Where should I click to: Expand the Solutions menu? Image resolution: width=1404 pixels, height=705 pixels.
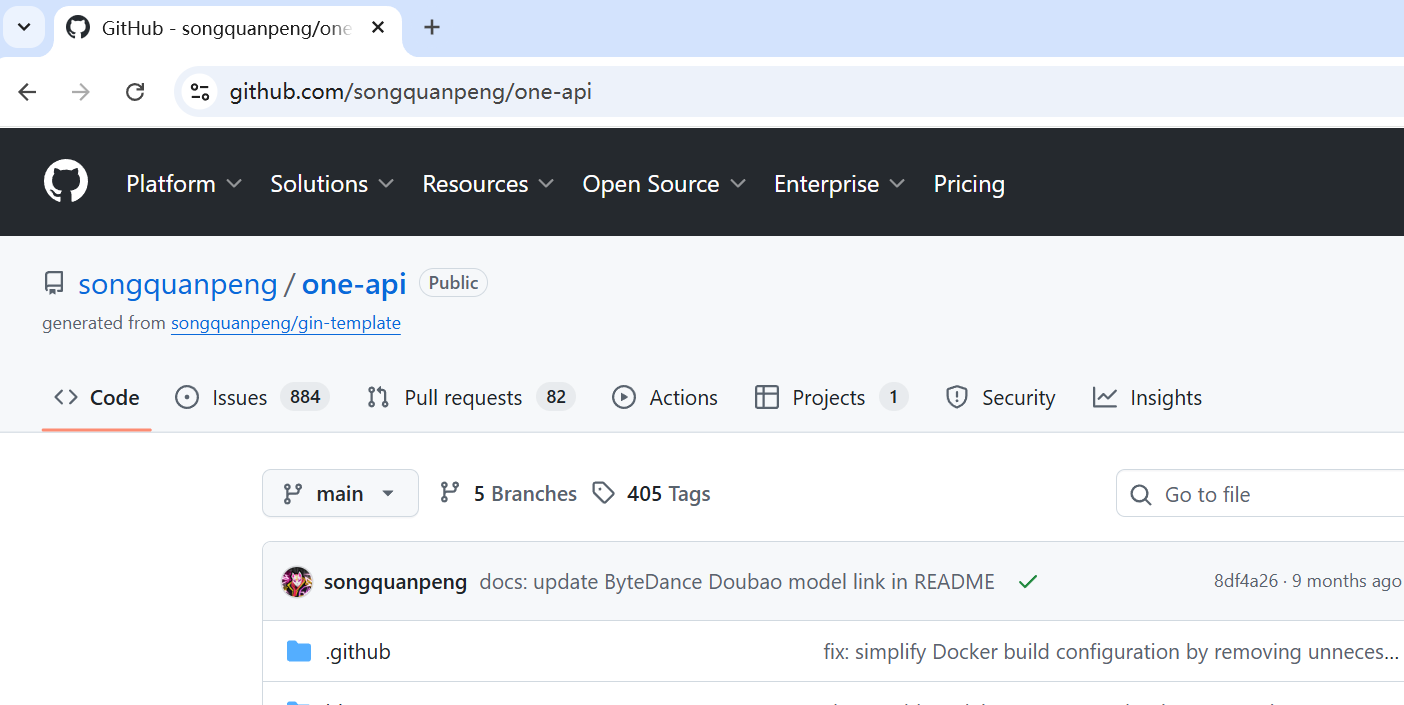coord(332,184)
